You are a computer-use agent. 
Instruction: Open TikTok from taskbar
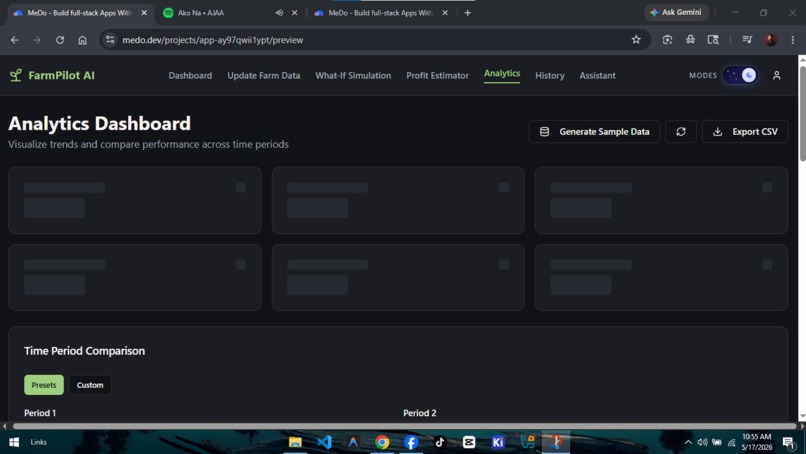tap(439, 442)
